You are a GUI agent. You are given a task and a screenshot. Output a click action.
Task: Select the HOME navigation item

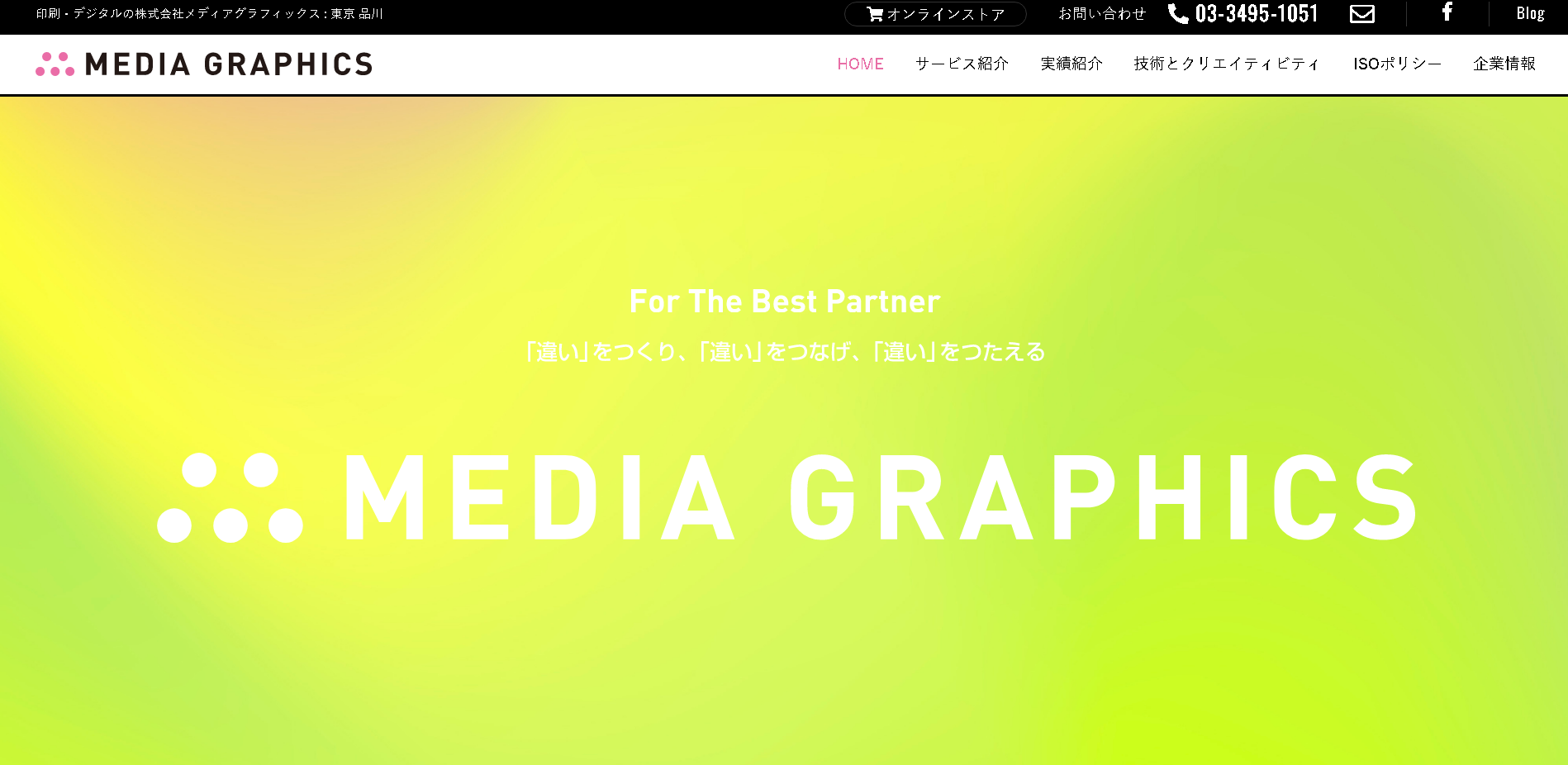[860, 64]
